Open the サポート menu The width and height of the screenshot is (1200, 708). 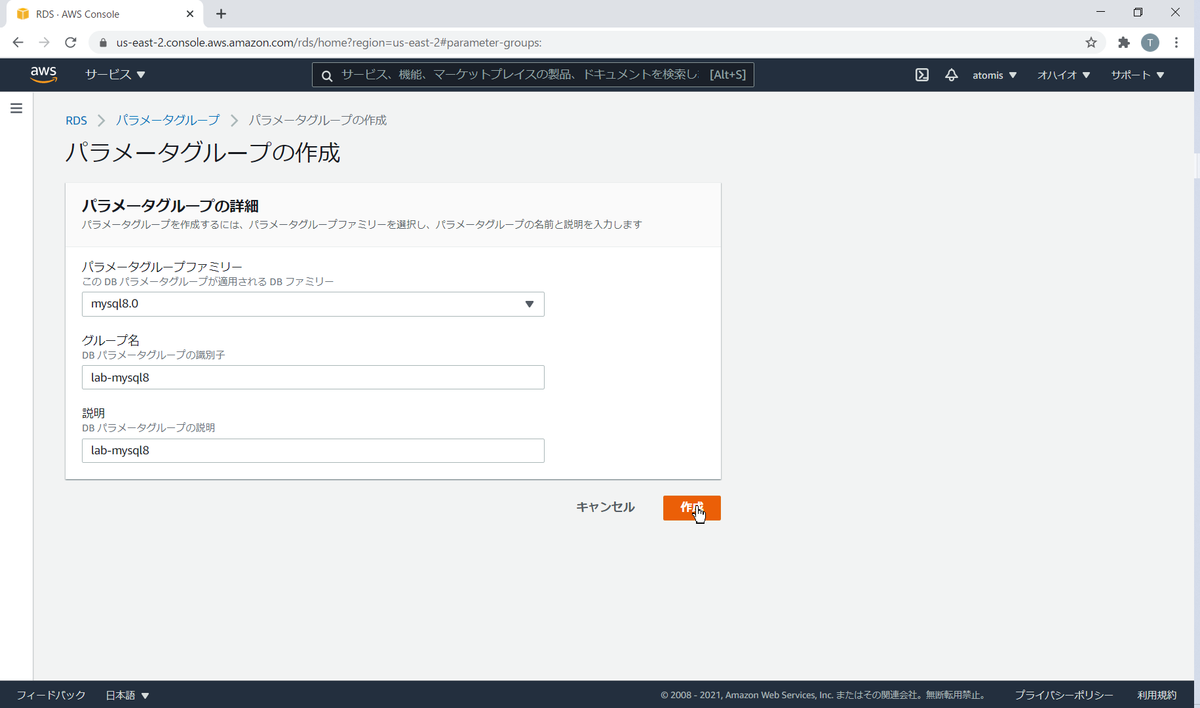(1137, 74)
